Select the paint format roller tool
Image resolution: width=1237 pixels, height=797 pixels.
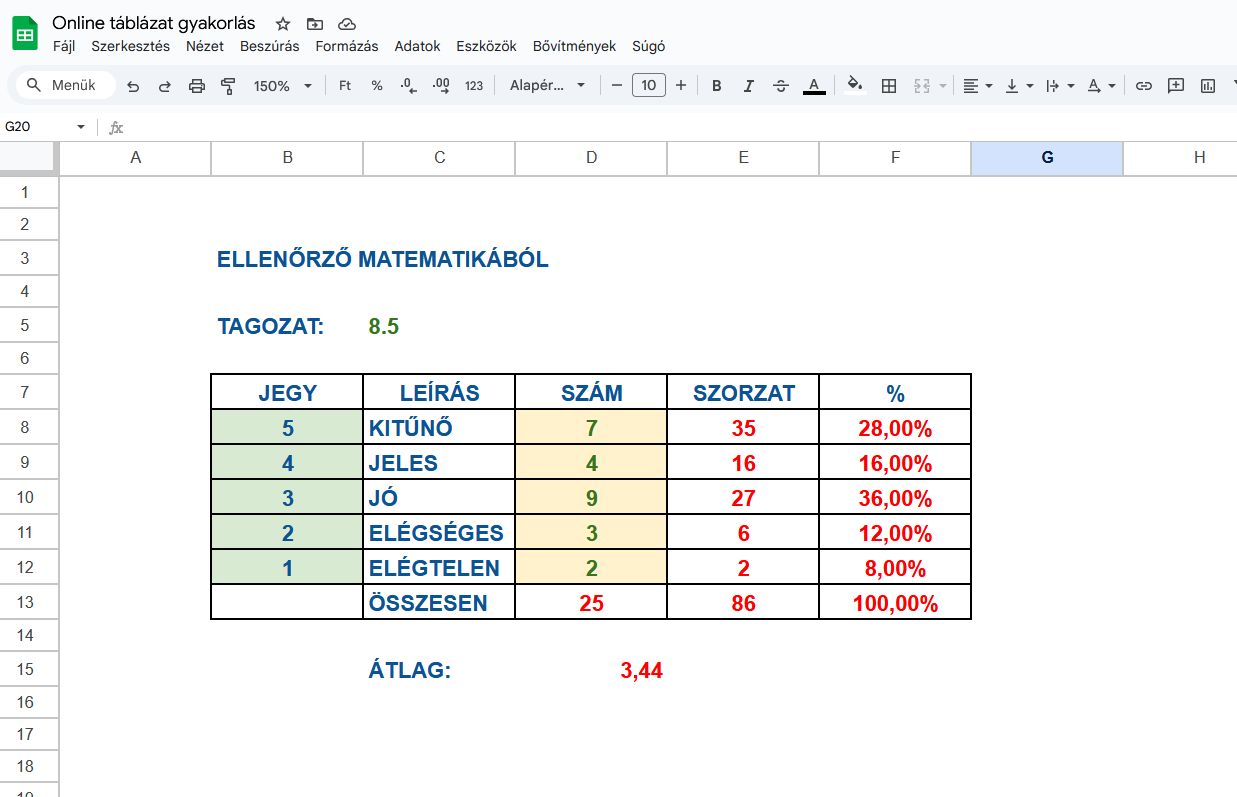[x=228, y=86]
